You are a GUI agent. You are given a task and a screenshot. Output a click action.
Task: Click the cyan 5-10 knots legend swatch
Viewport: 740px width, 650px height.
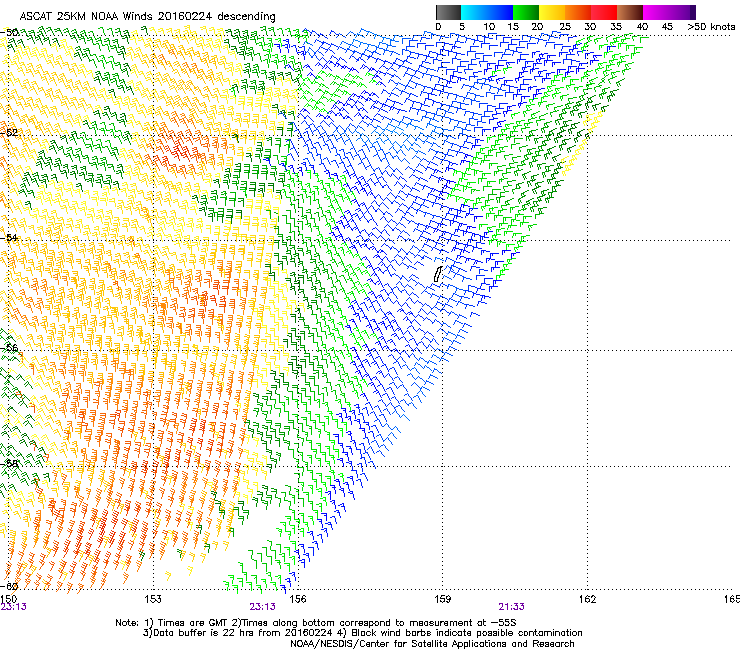click(474, 12)
